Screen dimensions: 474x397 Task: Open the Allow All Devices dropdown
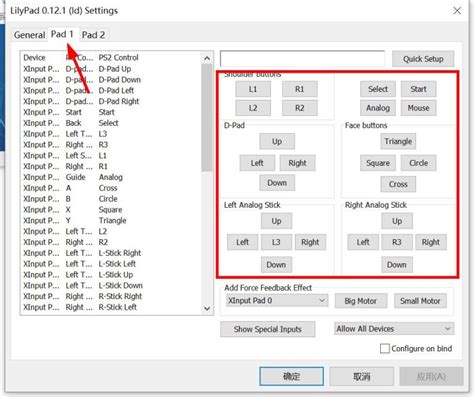pyautogui.click(x=394, y=329)
